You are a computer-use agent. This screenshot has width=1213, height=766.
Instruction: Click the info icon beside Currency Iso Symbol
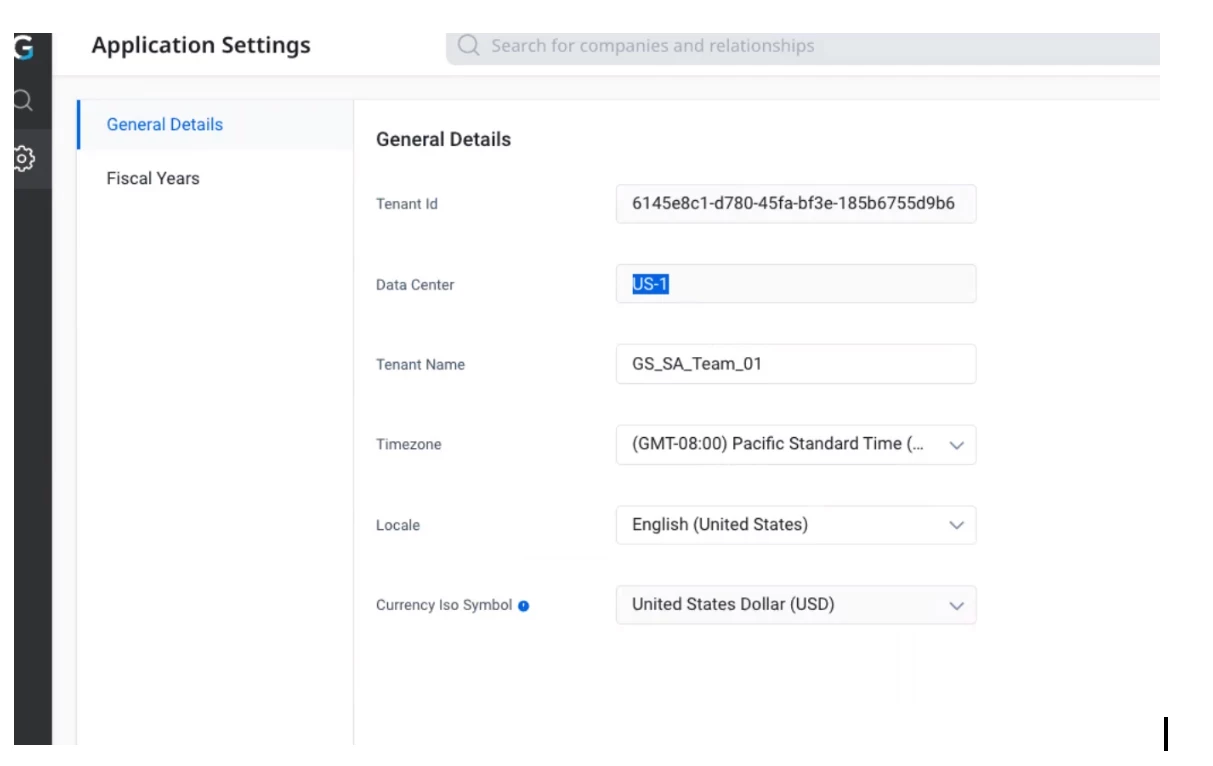coord(523,606)
